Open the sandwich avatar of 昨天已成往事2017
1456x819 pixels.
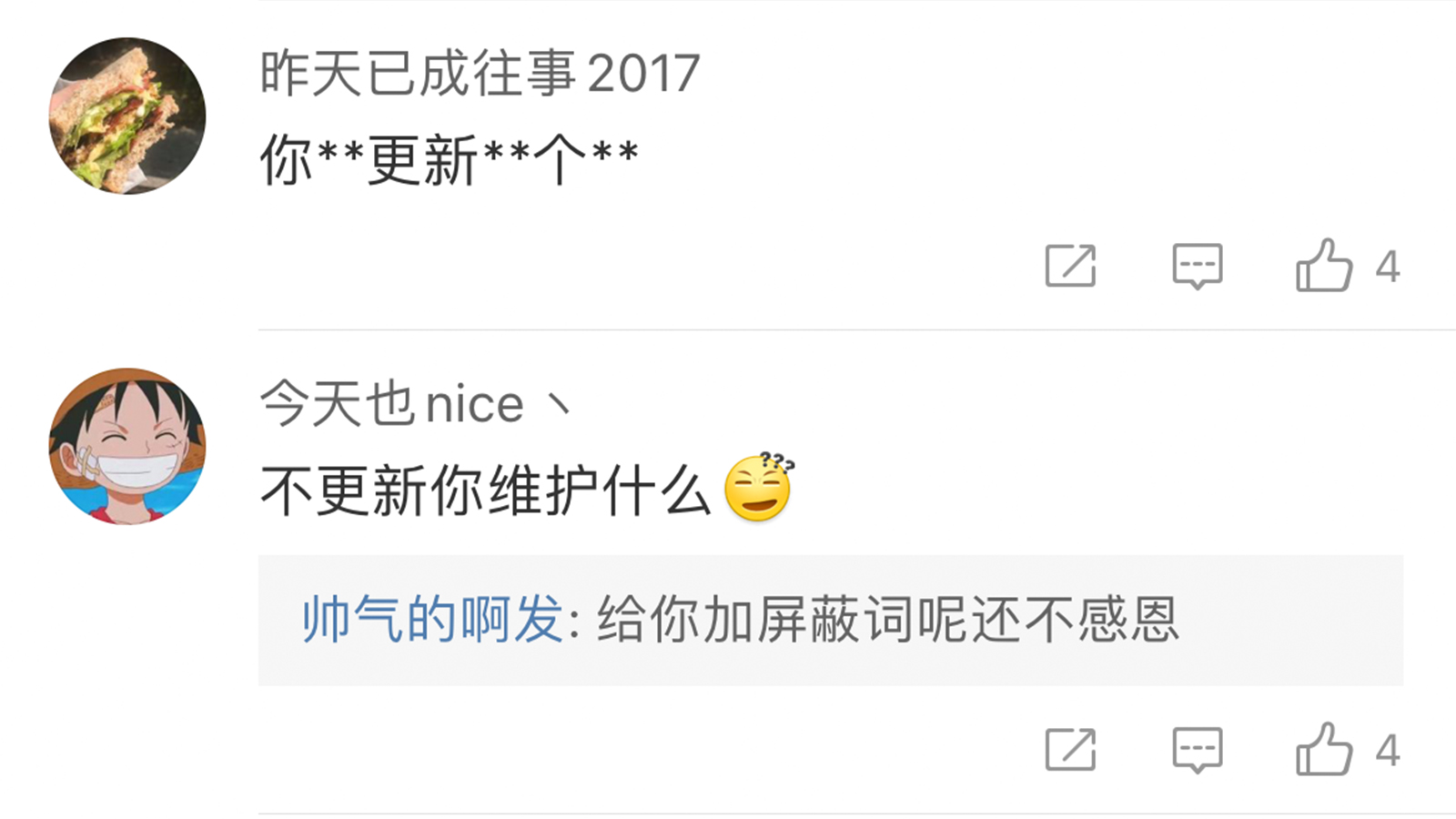tap(127, 116)
